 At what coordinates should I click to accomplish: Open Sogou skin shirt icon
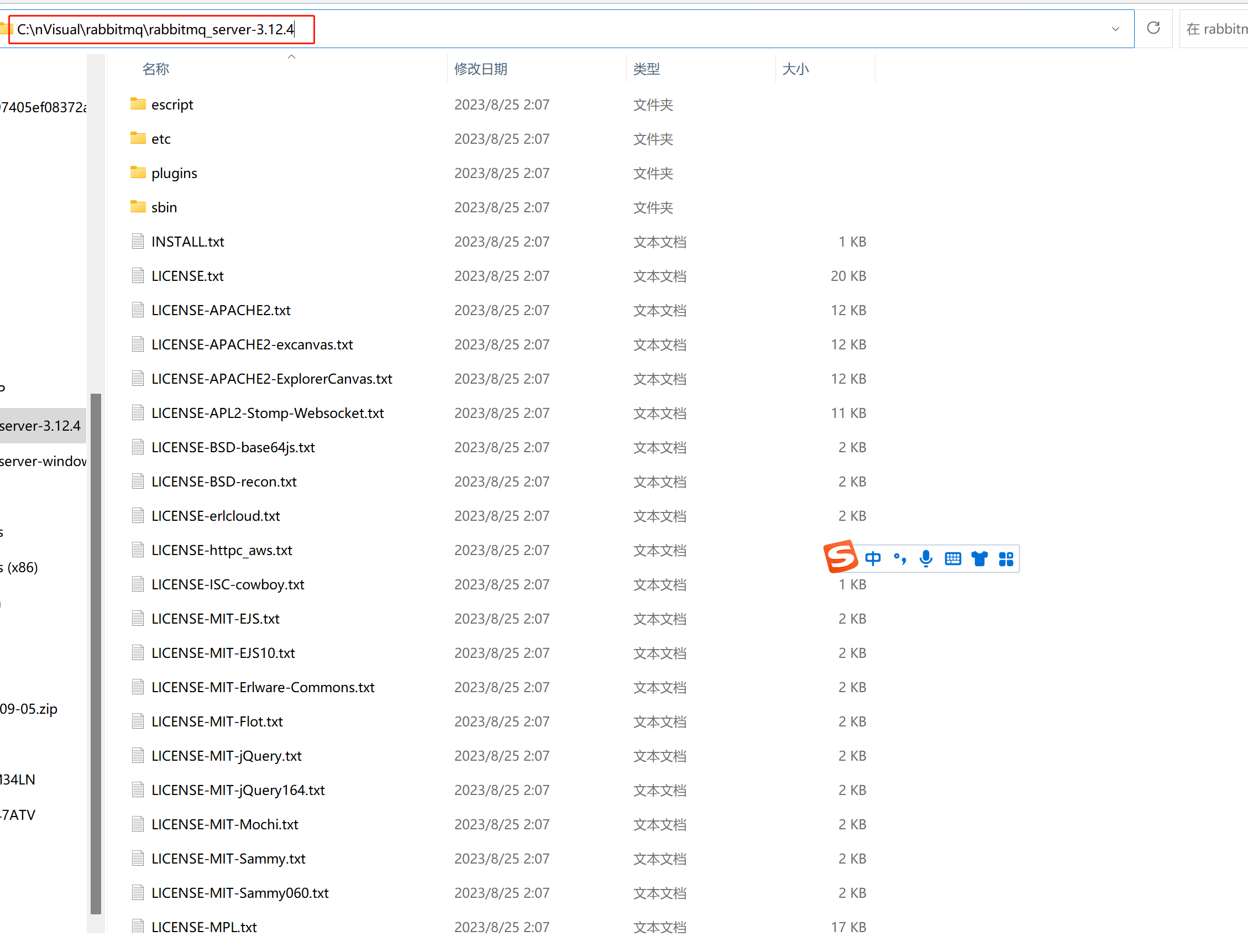[979, 559]
